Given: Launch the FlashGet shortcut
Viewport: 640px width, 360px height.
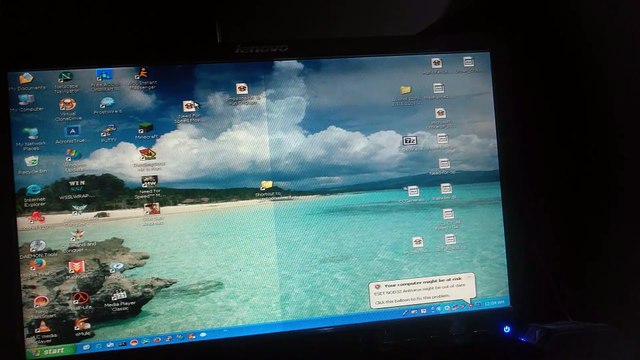Looking at the screenshot, I should [76, 270].
